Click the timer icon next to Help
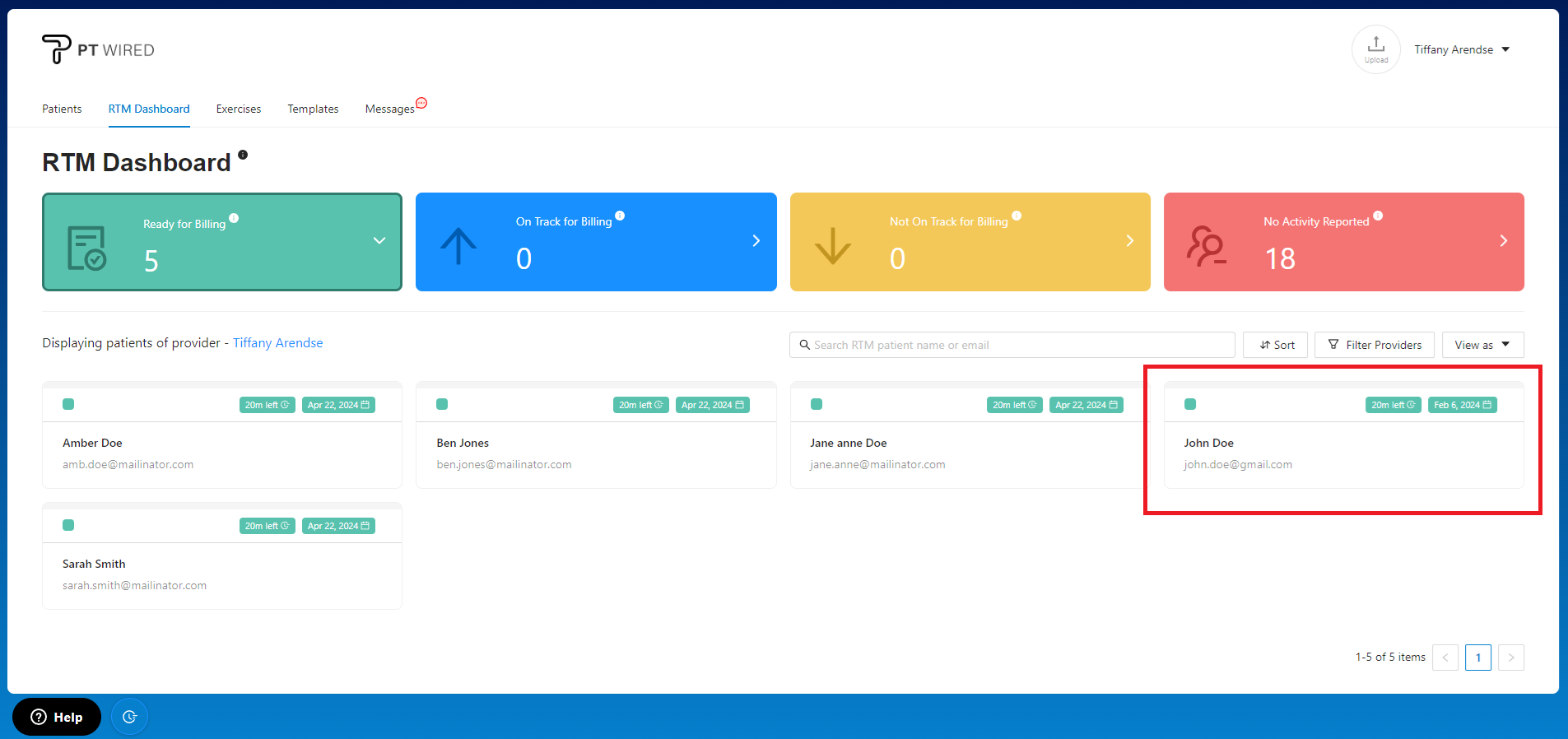Image resolution: width=1568 pixels, height=739 pixels. (129, 717)
